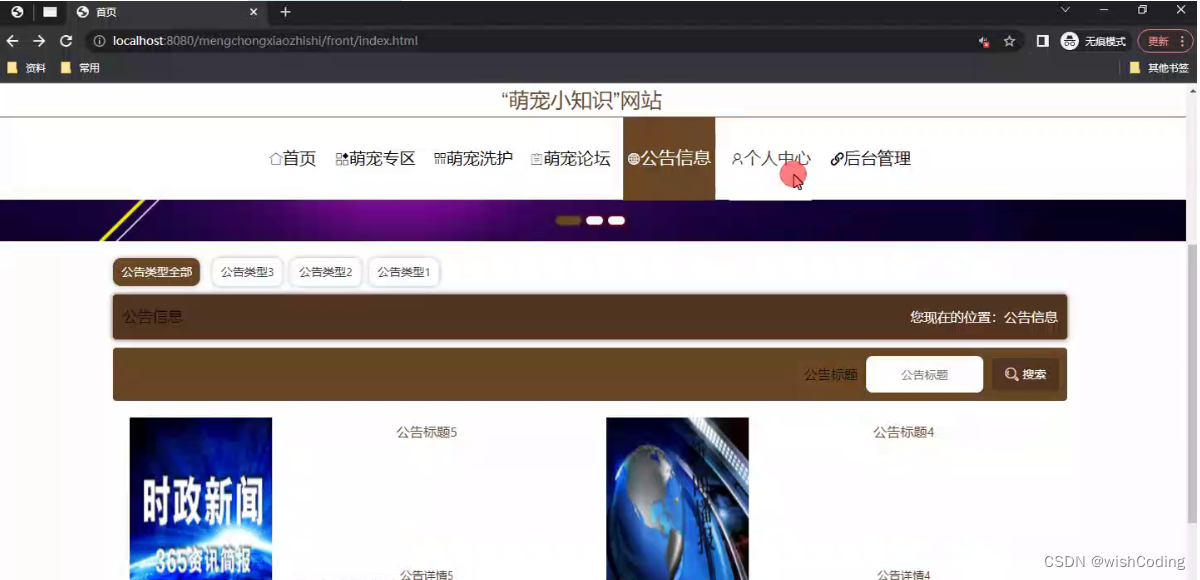This screenshot has height=580, width=1200.
Task: Click the person icon next to 个人中心
Action: (739, 158)
